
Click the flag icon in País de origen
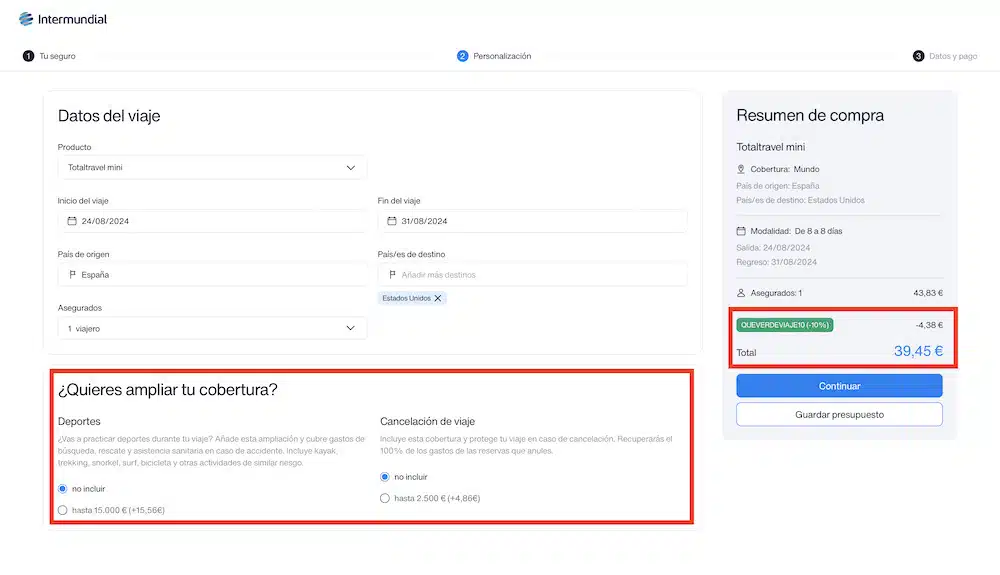click(x=72, y=274)
